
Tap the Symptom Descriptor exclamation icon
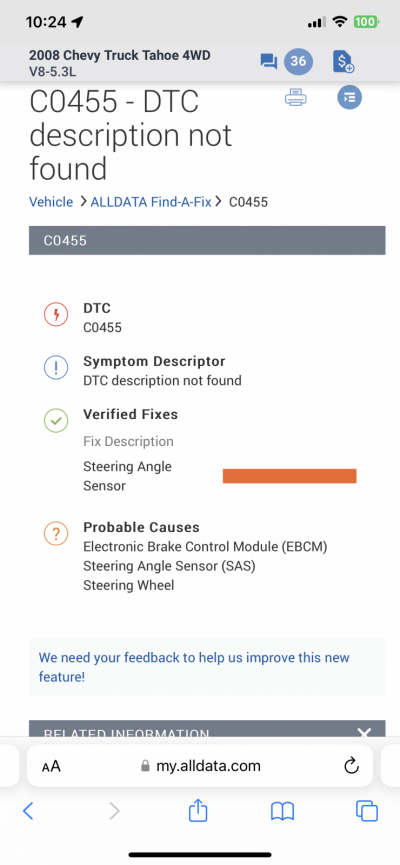point(56,367)
